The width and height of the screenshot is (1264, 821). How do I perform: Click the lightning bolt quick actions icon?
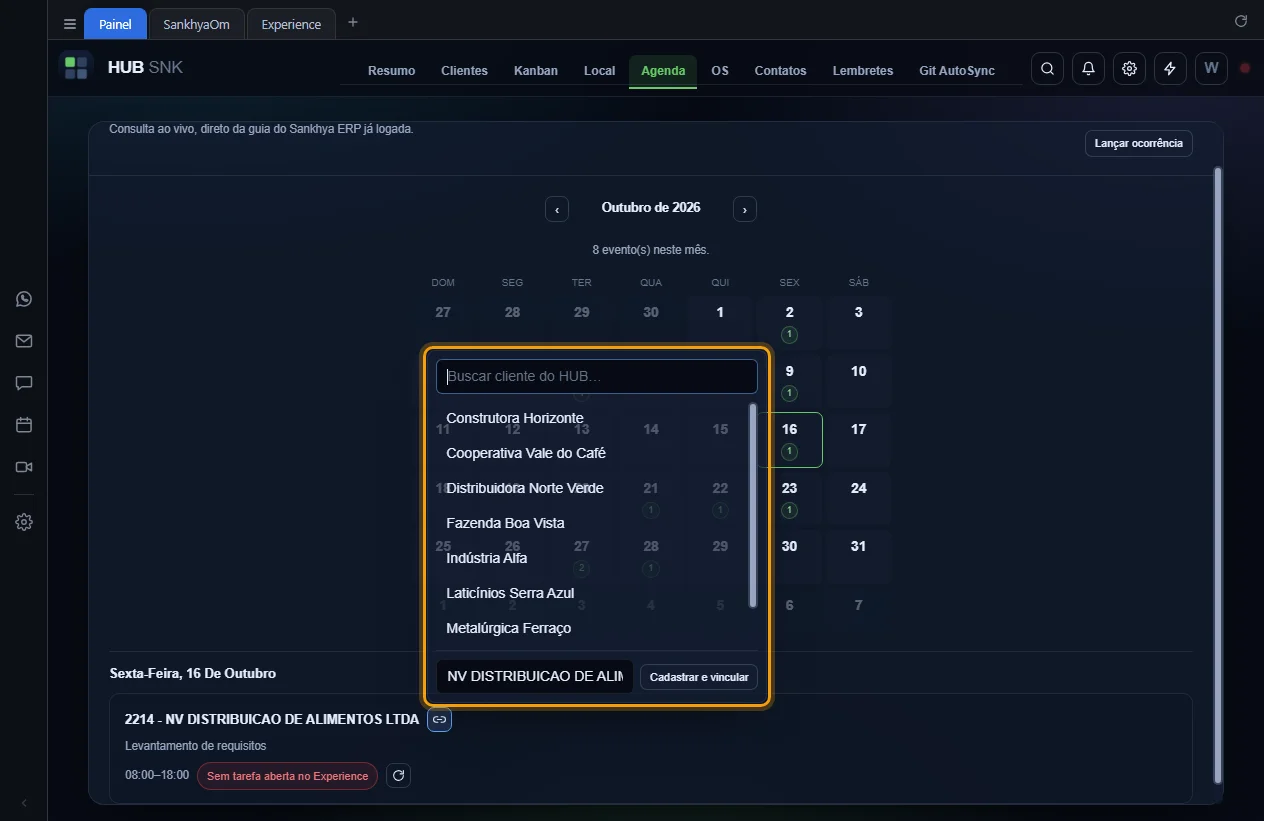click(x=1170, y=68)
